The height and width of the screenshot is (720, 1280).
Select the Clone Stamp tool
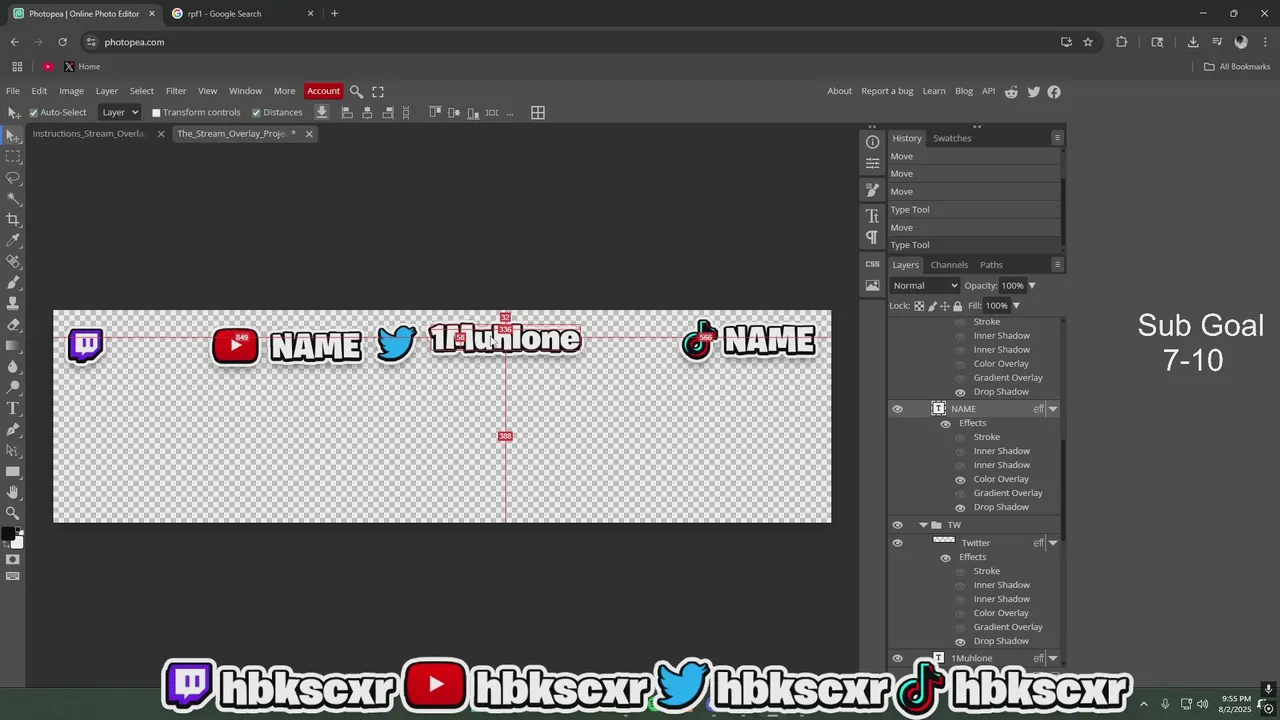tap(13, 303)
